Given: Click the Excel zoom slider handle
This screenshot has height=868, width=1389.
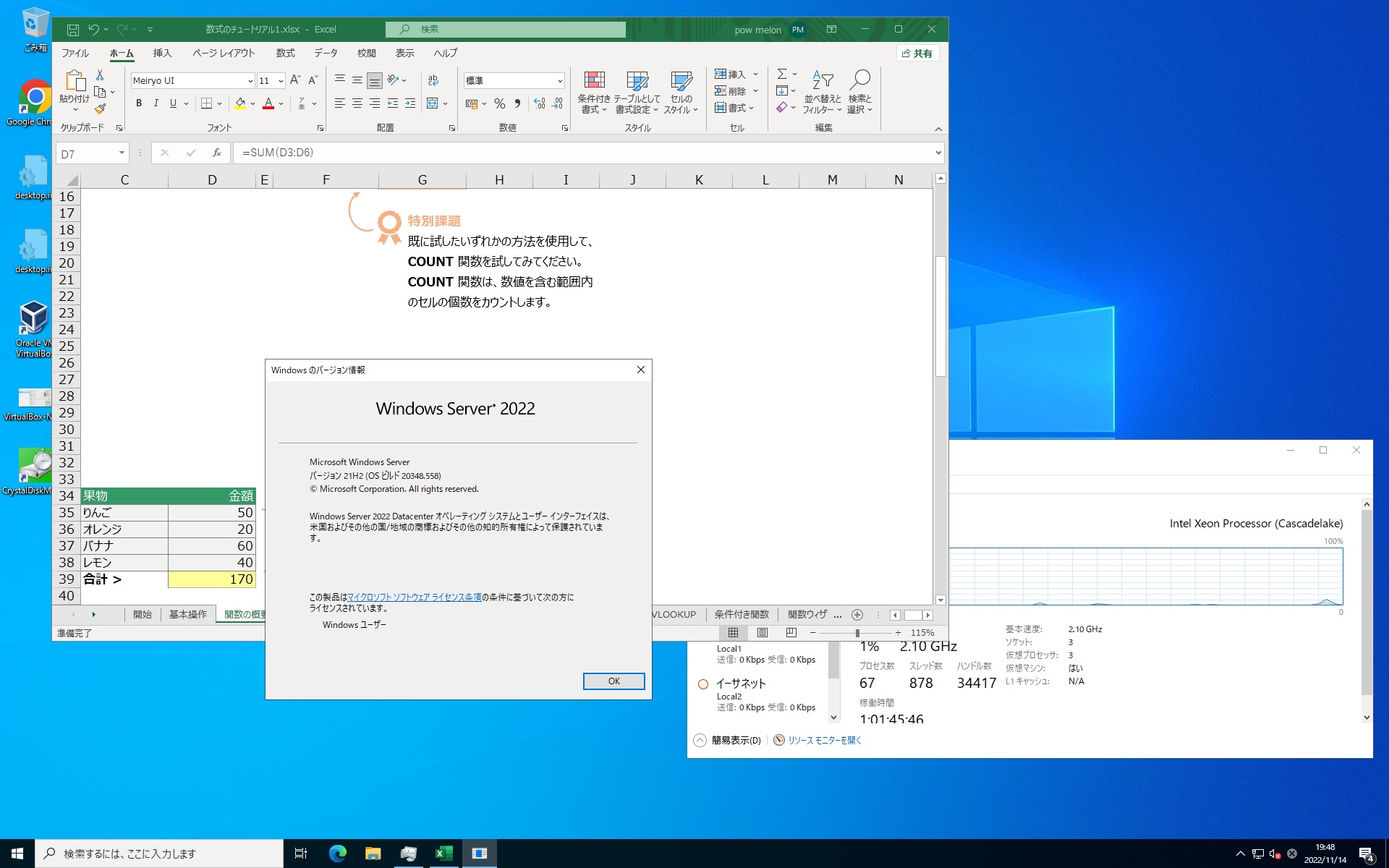Looking at the screenshot, I should click(x=857, y=633).
